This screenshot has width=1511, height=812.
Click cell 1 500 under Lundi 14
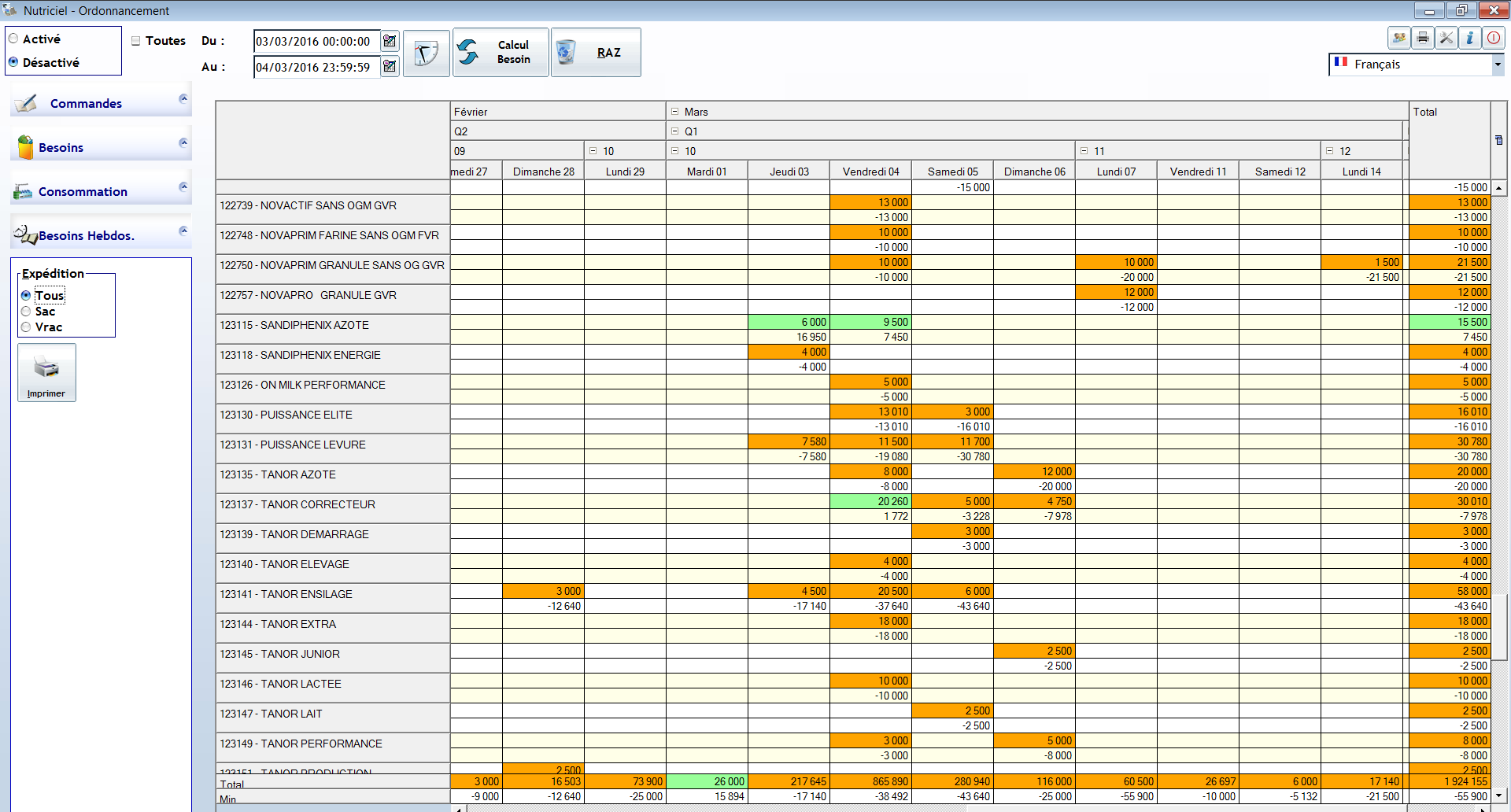(x=1361, y=262)
